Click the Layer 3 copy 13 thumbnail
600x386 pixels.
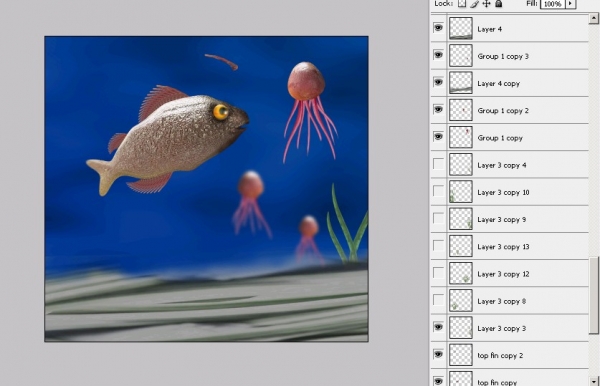pyautogui.click(x=461, y=246)
